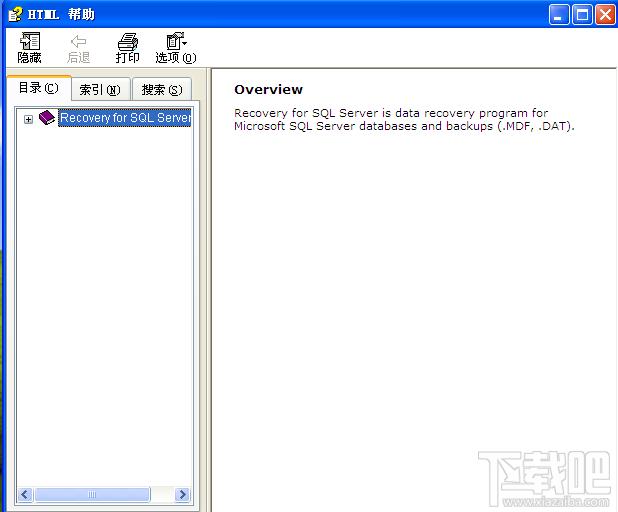The width and height of the screenshot is (618, 512).
Task: Minimize the HTML Help window
Action: [x=559, y=15]
